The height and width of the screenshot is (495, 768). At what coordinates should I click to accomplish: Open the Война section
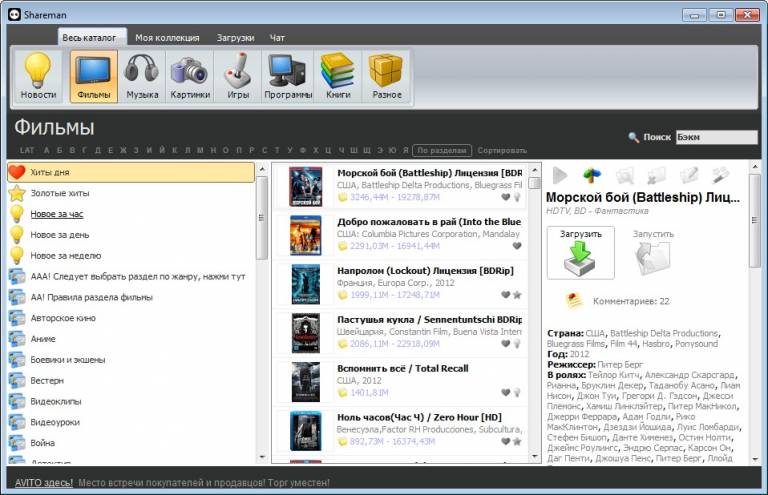[x=131, y=443]
